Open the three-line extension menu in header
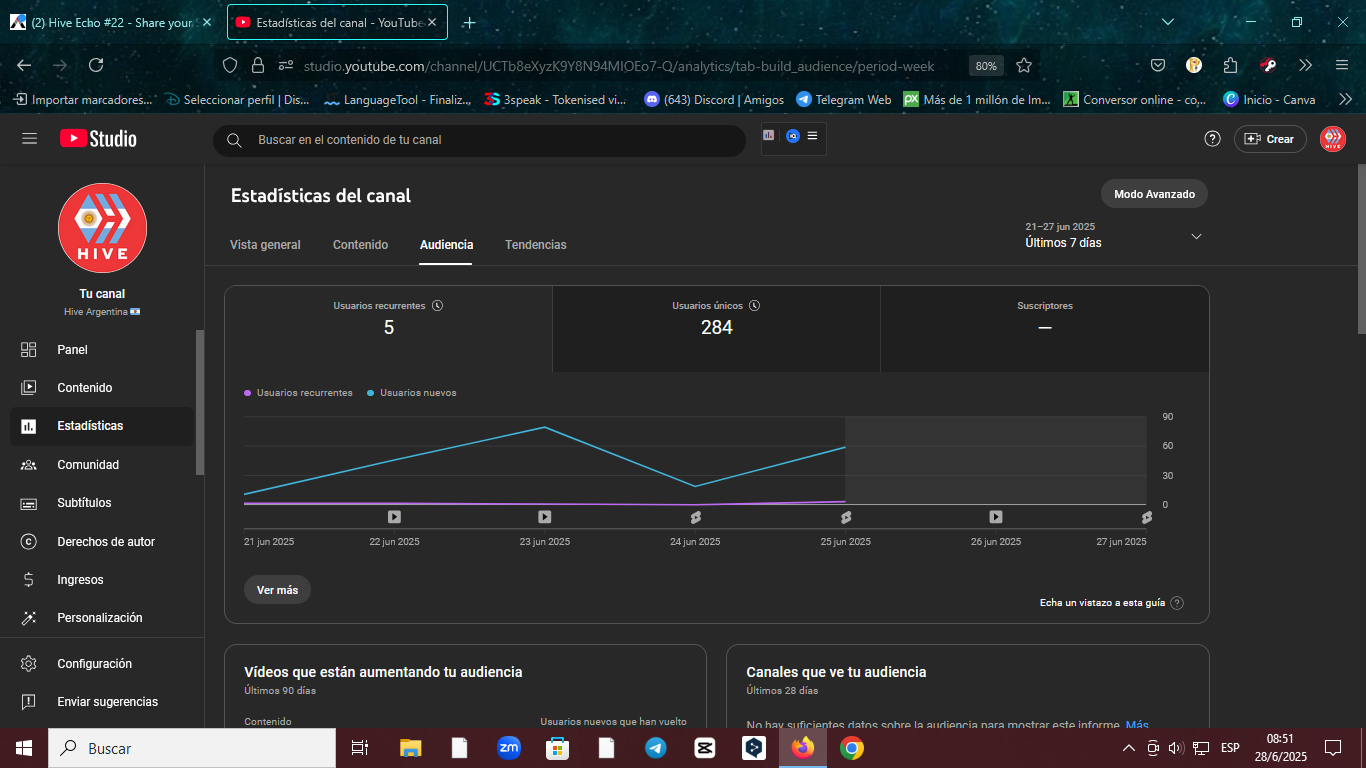The height and width of the screenshot is (768, 1366). coord(812,135)
